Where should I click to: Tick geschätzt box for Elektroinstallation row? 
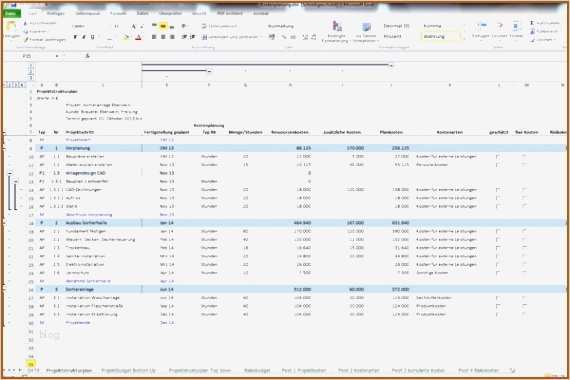(498, 265)
